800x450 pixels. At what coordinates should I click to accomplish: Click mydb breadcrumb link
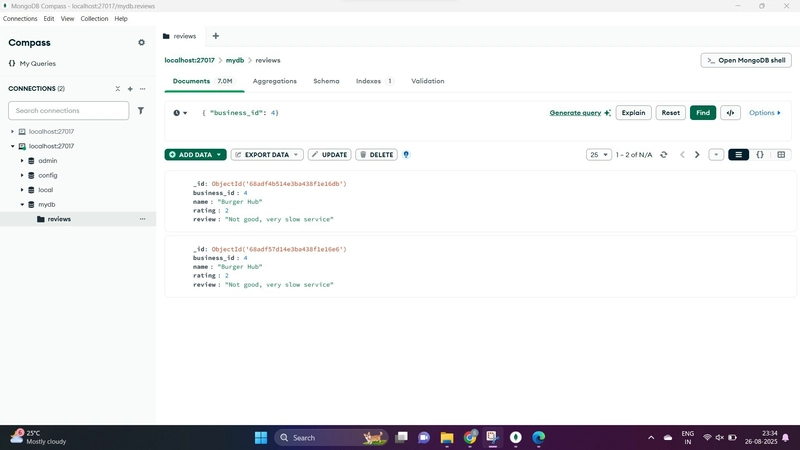(x=235, y=60)
